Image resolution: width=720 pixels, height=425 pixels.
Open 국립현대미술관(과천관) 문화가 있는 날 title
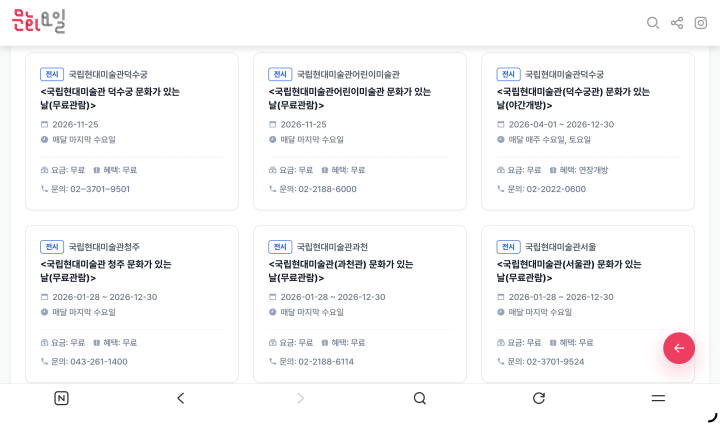pyautogui.click(x=341, y=271)
